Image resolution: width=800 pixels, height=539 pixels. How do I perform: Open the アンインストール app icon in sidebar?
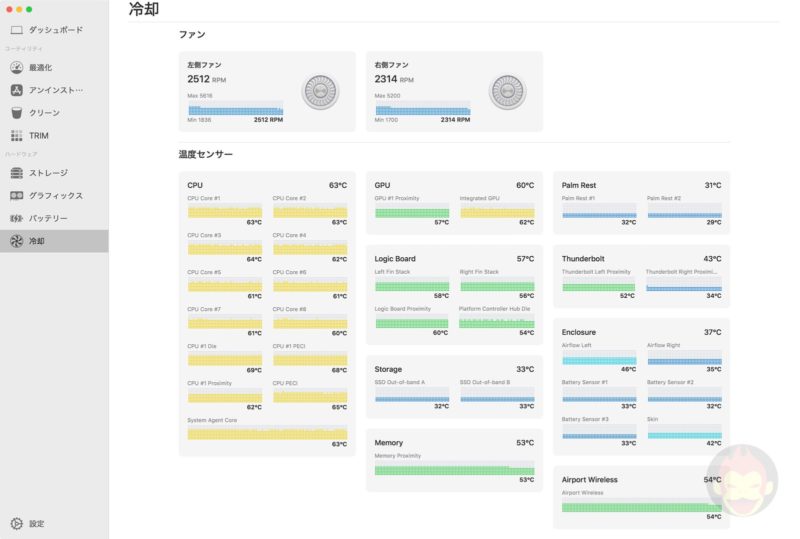tap(16, 90)
